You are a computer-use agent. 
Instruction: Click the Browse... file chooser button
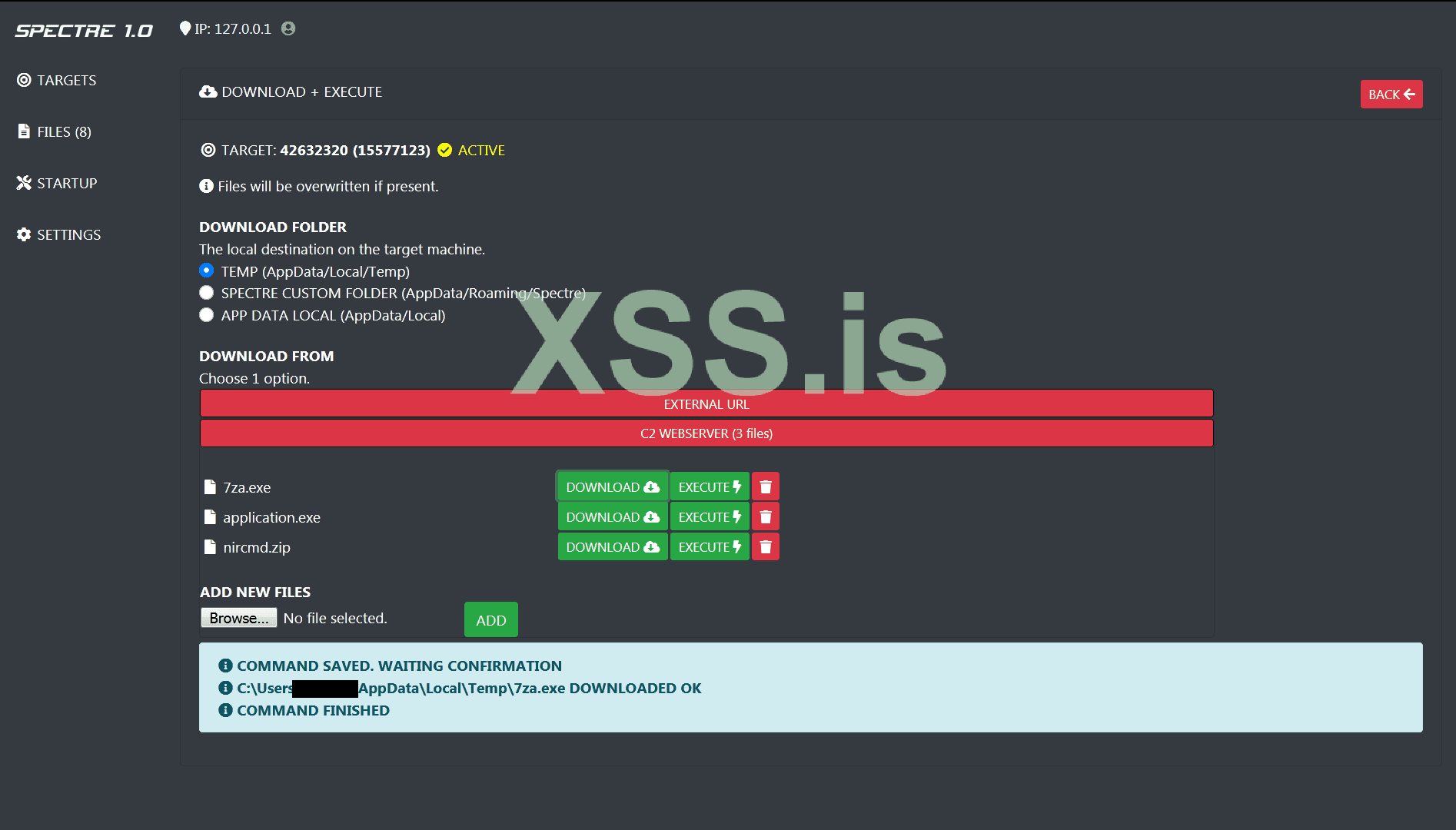click(239, 618)
